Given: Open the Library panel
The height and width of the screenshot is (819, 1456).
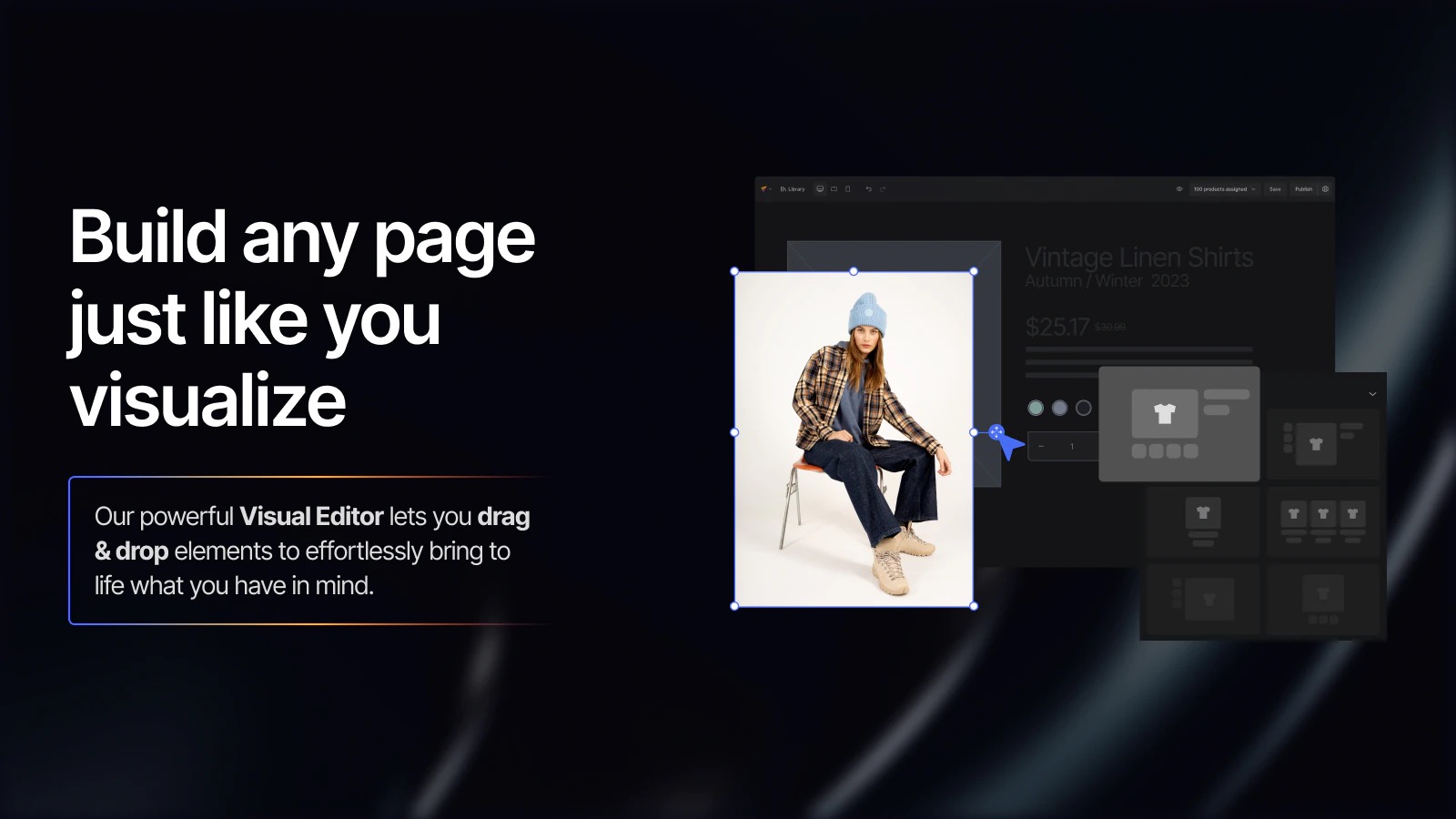Looking at the screenshot, I should (x=793, y=189).
